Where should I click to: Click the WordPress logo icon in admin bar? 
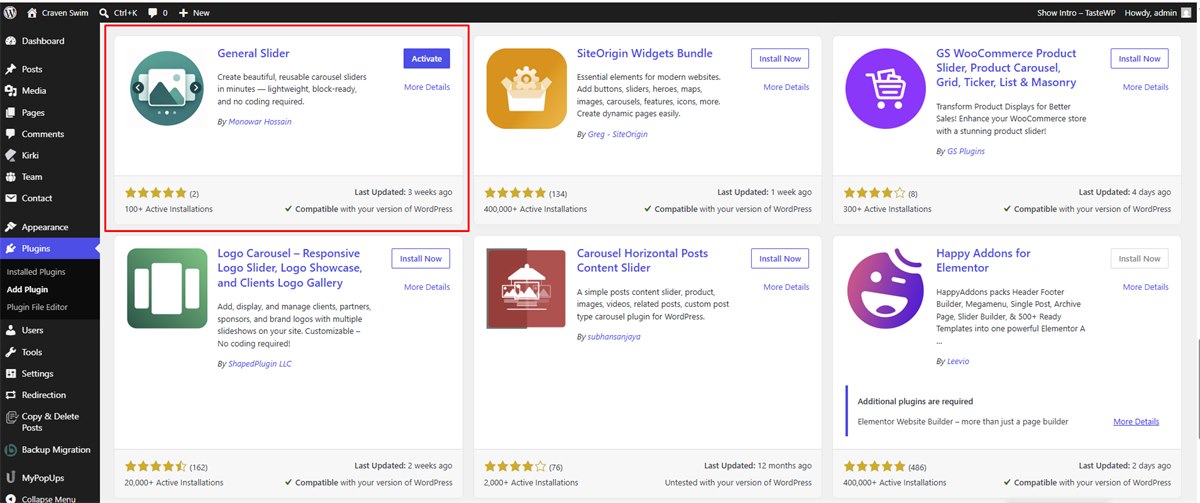10,12
